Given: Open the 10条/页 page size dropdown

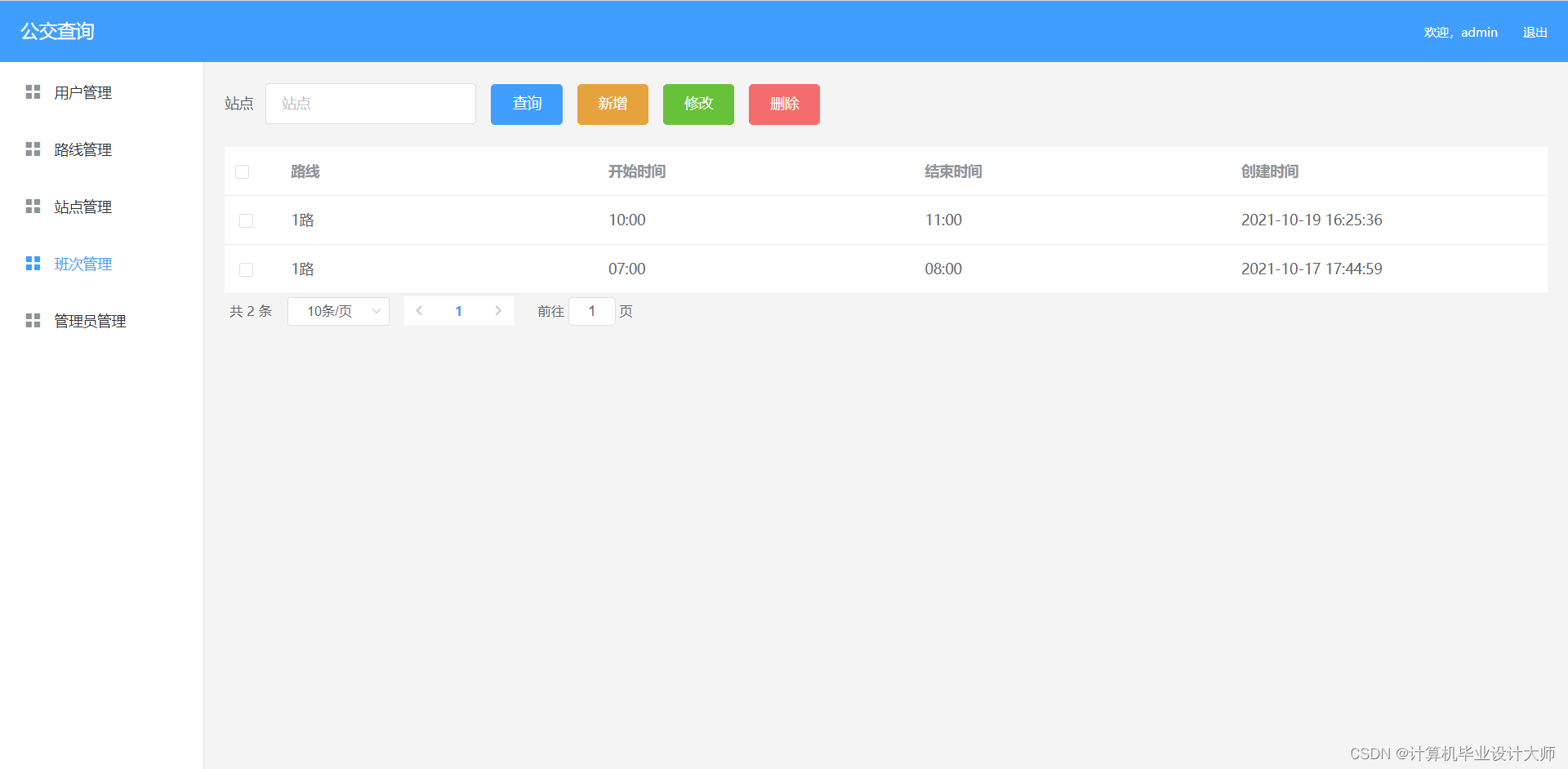Looking at the screenshot, I should point(338,311).
